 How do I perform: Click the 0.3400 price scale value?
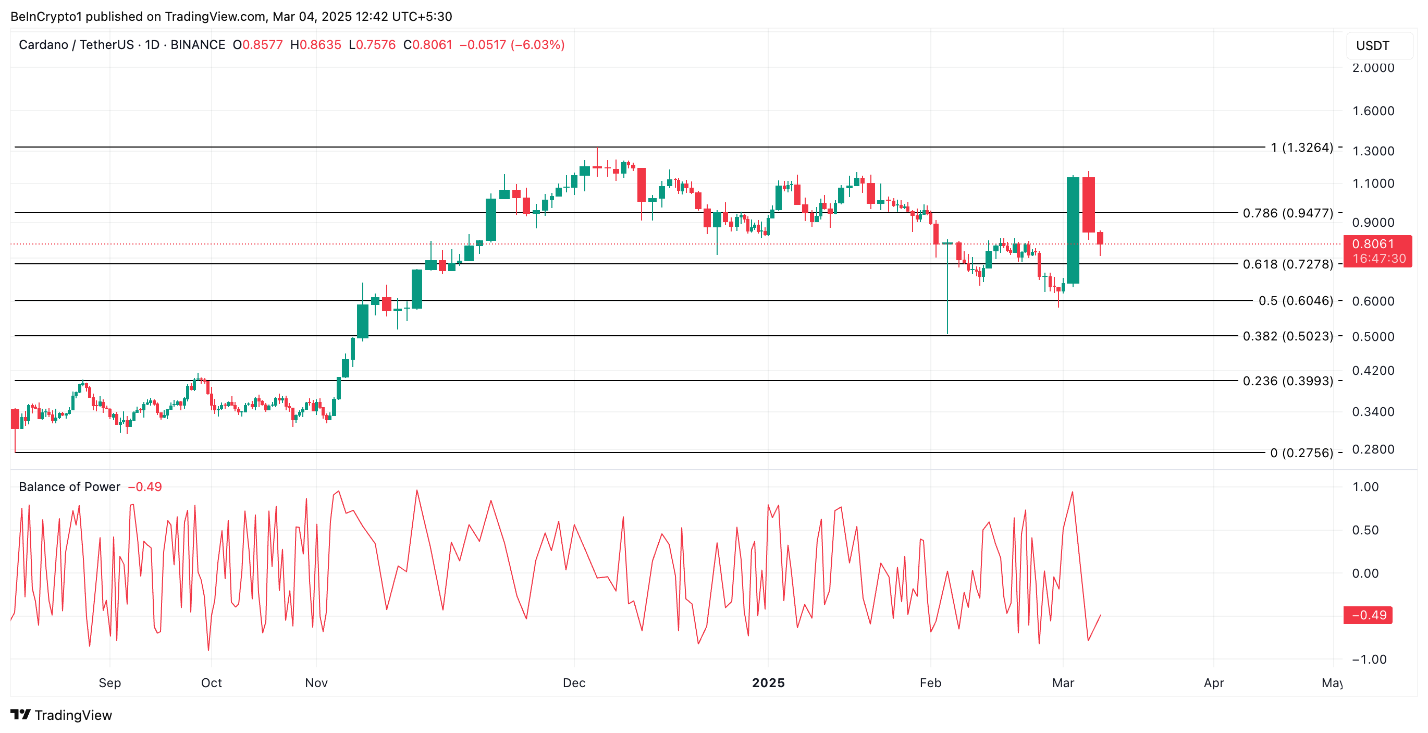pos(1373,412)
